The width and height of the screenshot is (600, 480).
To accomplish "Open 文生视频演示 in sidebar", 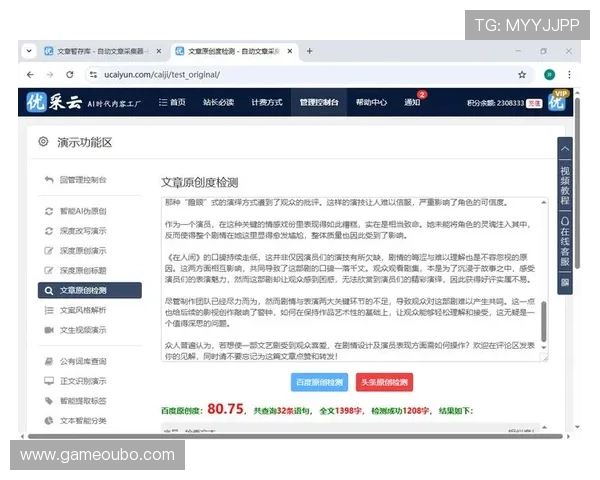I will coord(75,330).
